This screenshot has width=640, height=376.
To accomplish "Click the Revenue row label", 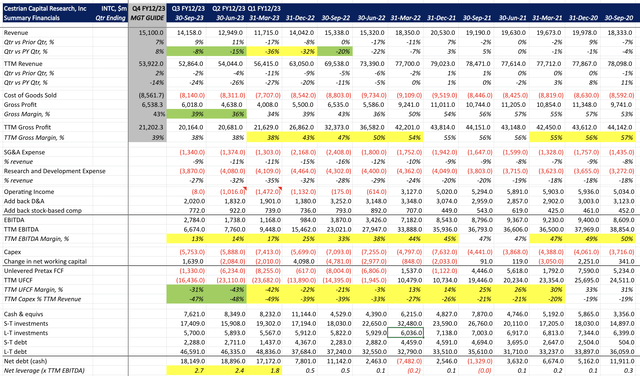I will click(16, 33).
